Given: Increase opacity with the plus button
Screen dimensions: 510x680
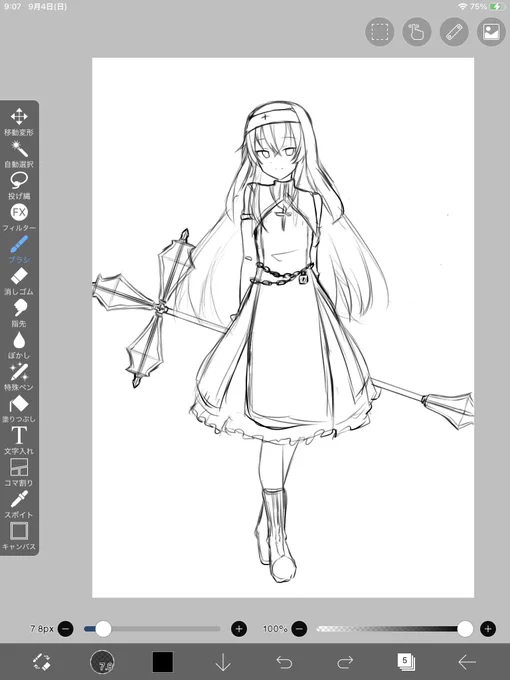Looking at the screenshot, I should point(488,628).
